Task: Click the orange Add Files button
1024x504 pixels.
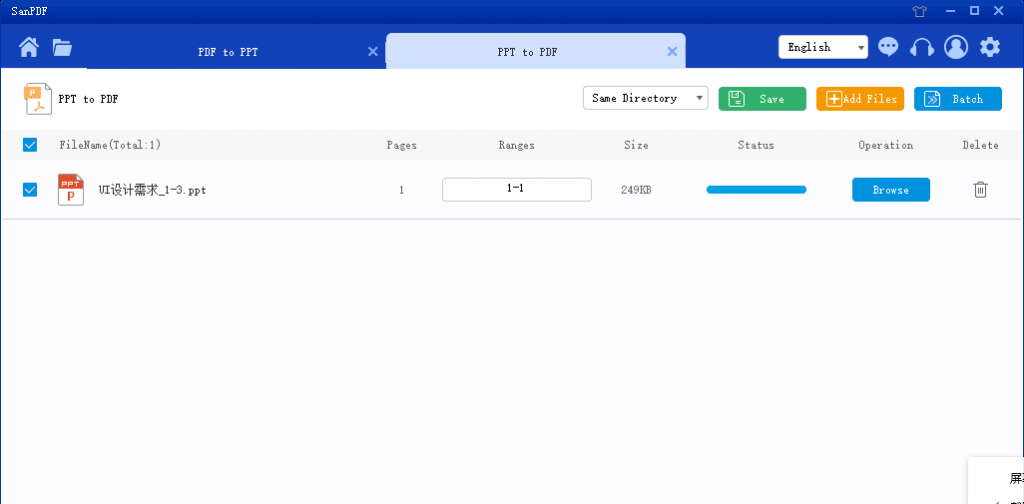Action: click(x=860, y=99)
